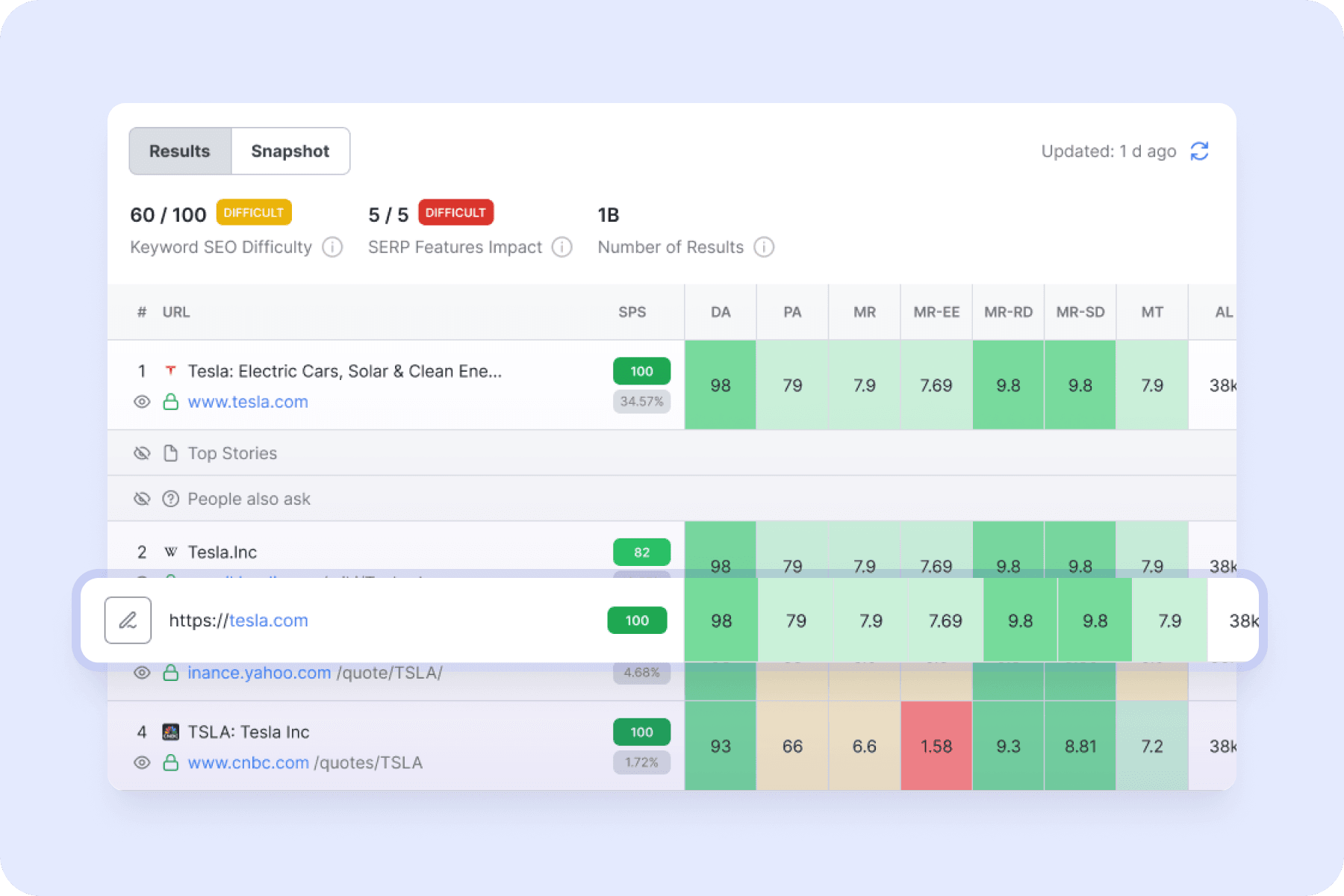Toggle eye visibility for www.cnbc.com row
This screenshot has width=1344, height=896.
142,763
